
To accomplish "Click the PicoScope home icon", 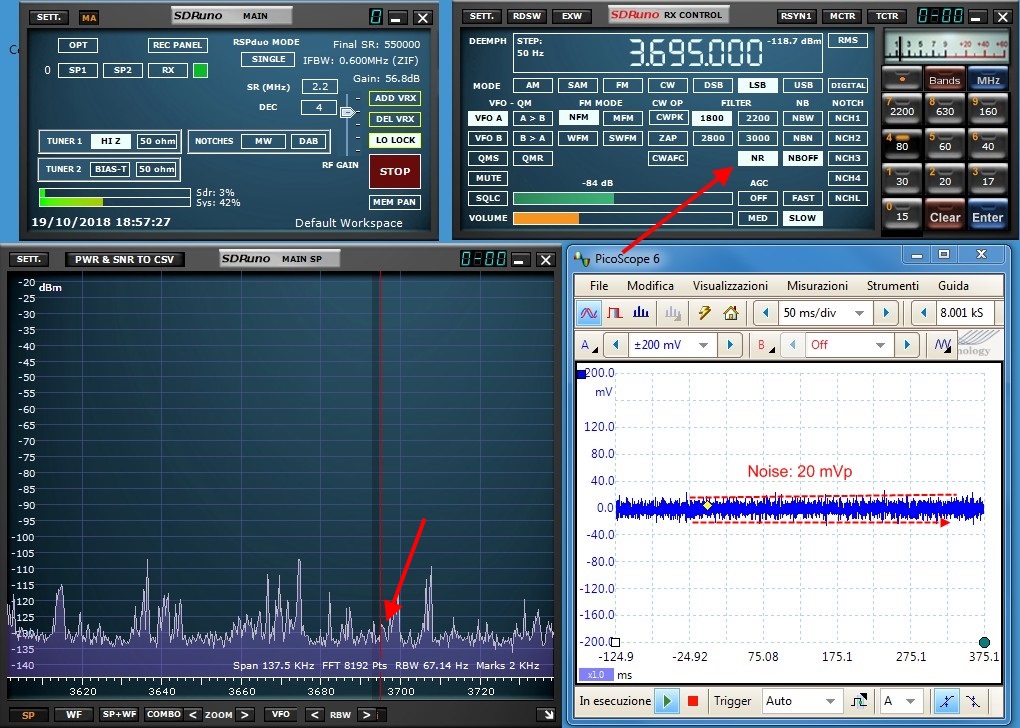I will 731,313.
